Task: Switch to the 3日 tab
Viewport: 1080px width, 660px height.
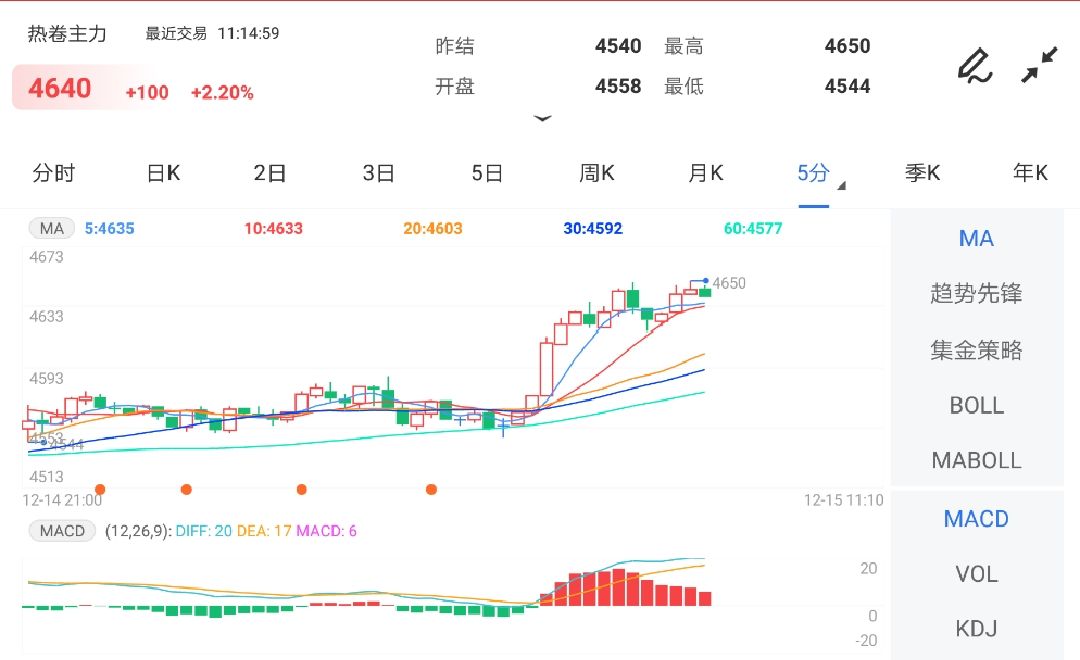Action: (x=378, y=173)
